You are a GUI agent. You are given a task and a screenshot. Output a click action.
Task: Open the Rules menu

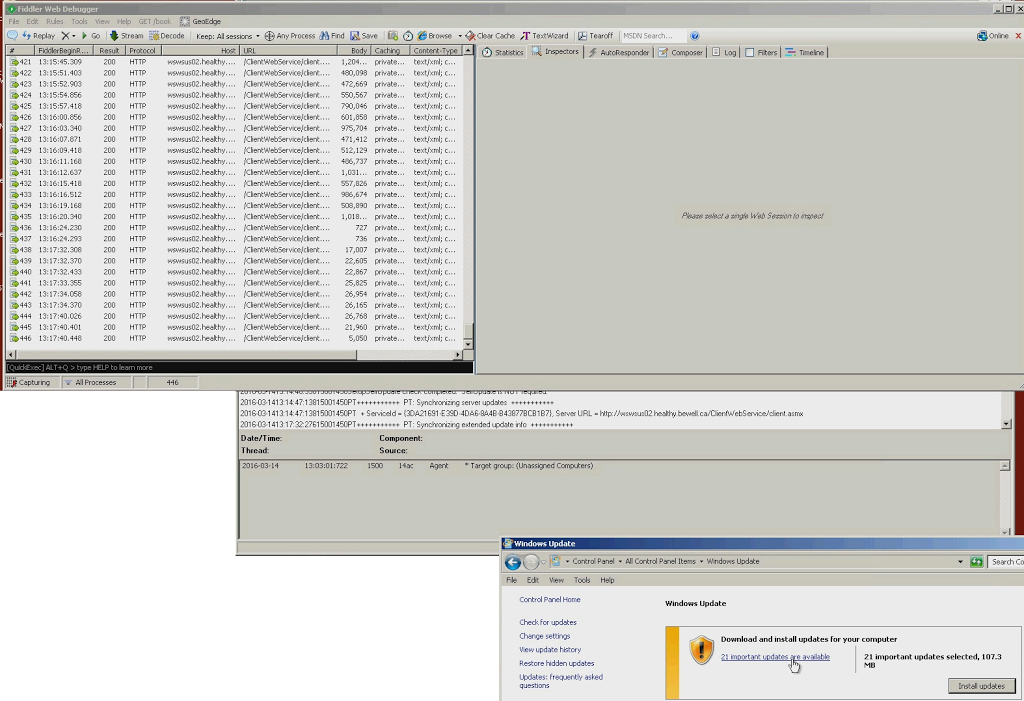pos(55,21)
